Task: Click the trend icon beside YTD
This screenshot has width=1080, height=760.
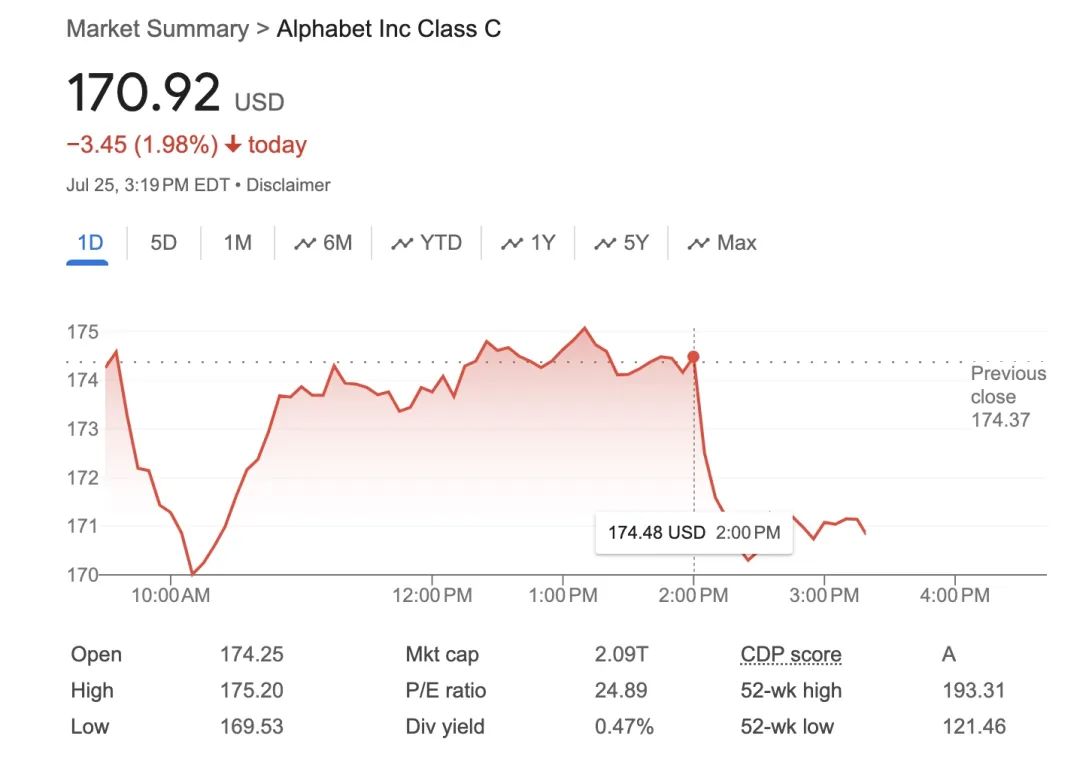Action: [x=402, y=244]
